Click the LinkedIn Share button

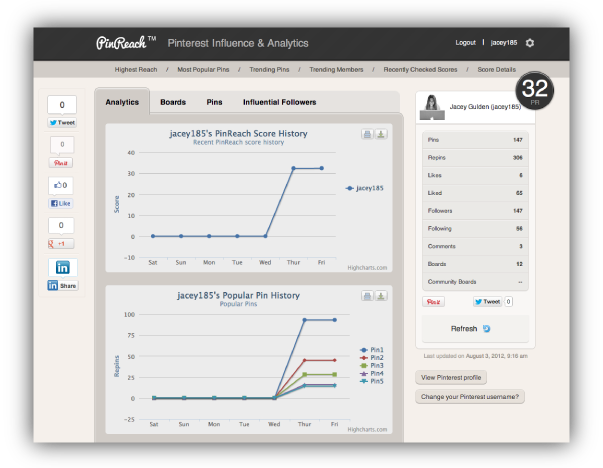point(63,286)
